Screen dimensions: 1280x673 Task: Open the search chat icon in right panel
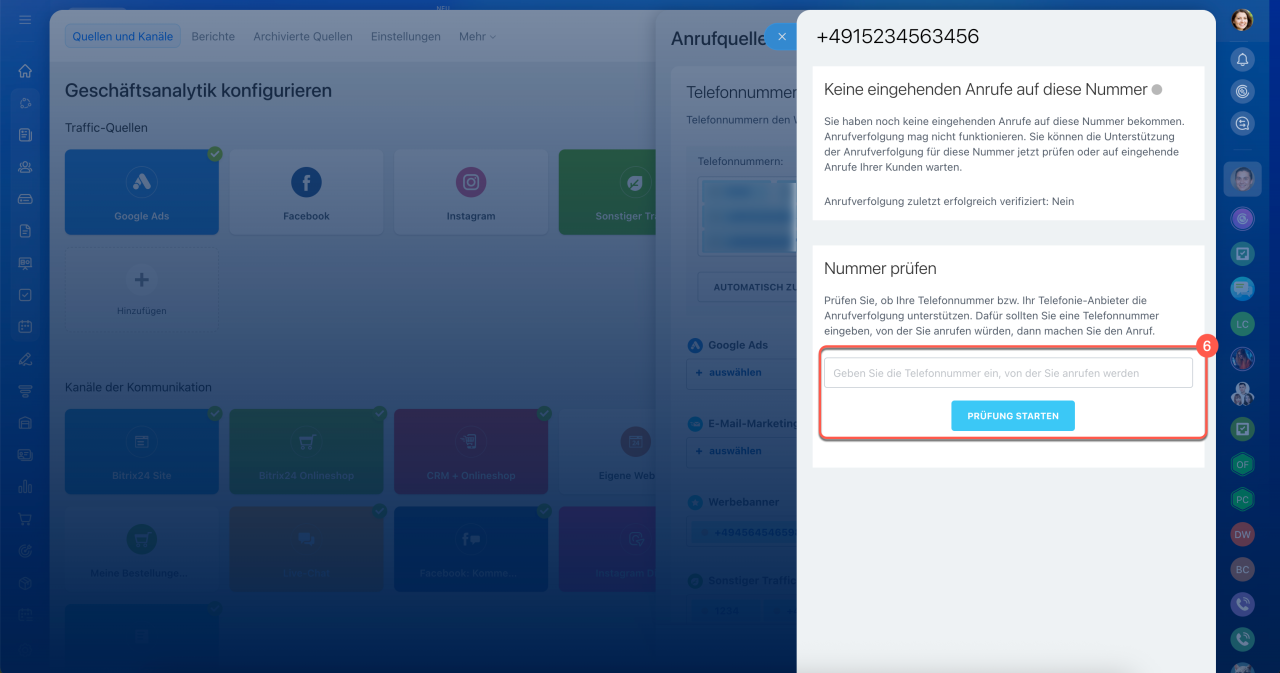[x=1242, y=123]
